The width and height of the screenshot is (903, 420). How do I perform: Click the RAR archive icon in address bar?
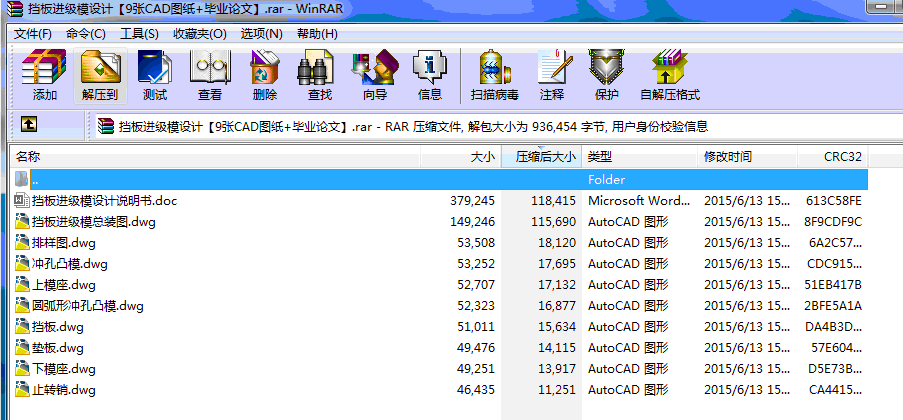click(x=105, y=126)
